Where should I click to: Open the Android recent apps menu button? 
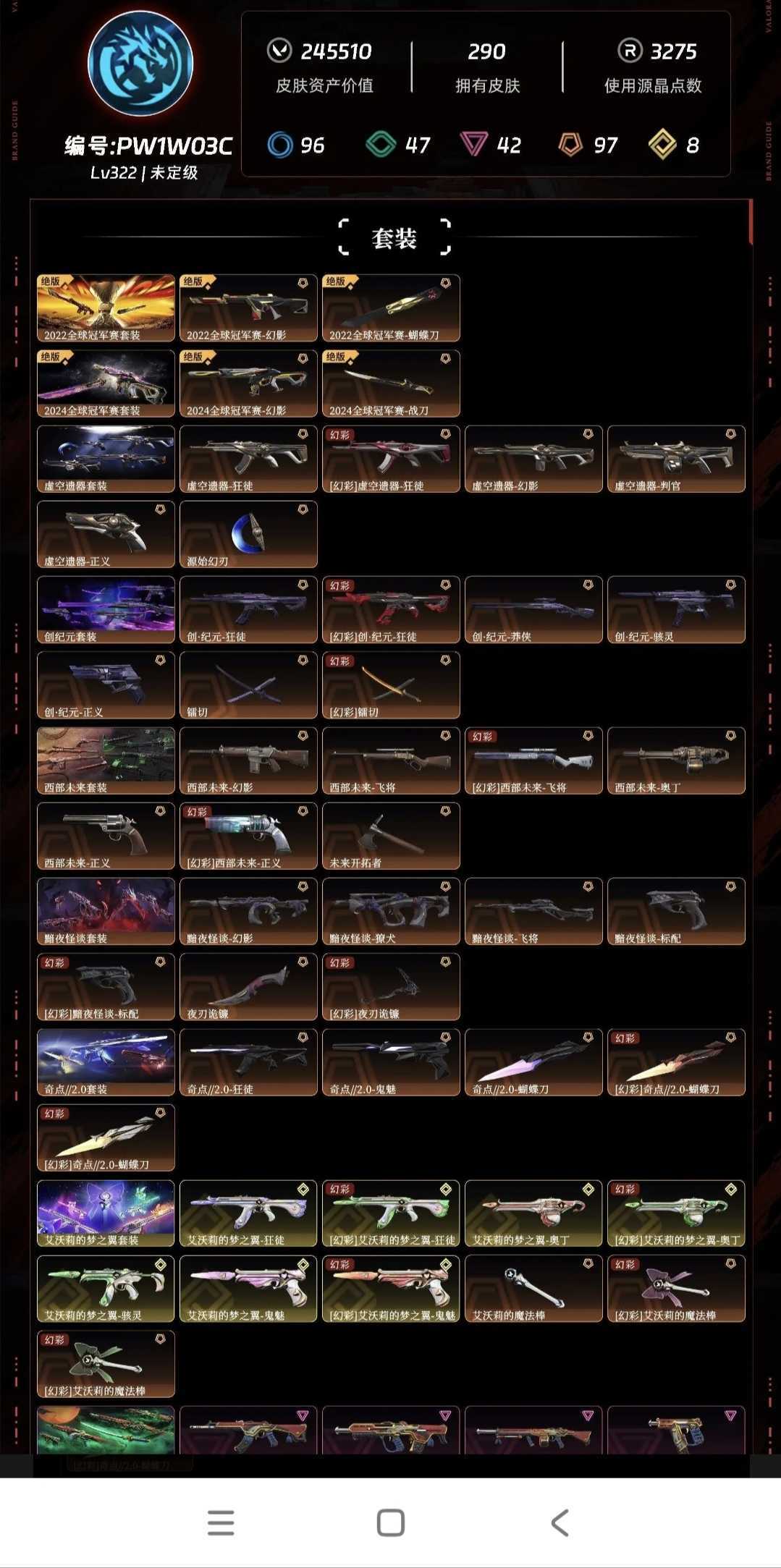221,1522
